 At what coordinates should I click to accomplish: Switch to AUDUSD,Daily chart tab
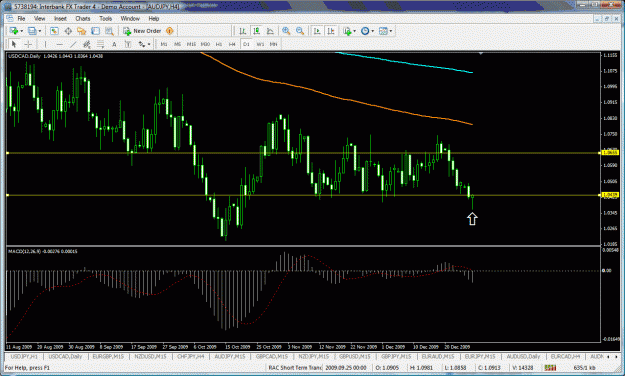(523, 356)
